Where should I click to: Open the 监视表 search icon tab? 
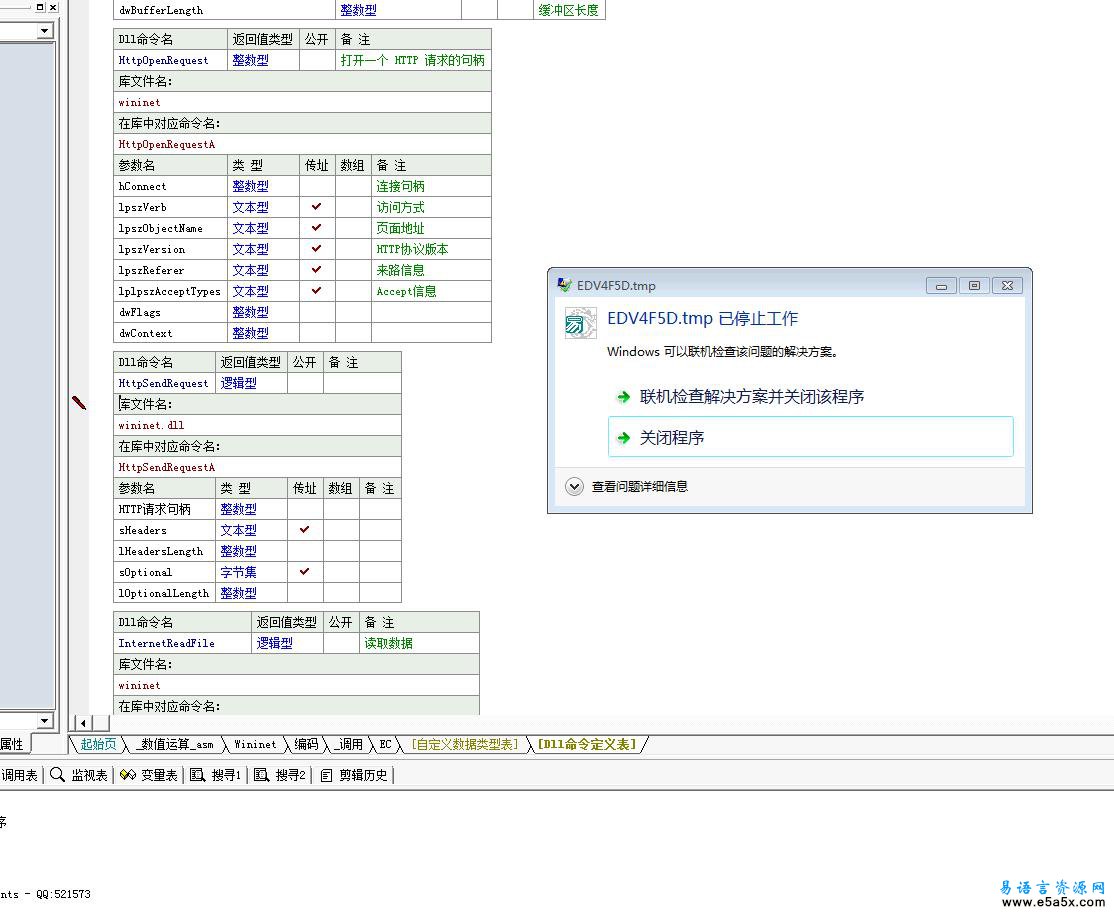click(78, 775)
